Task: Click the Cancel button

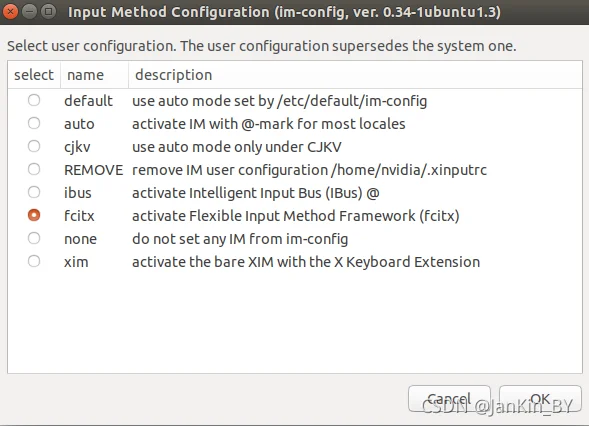Action: coord(449,399)
